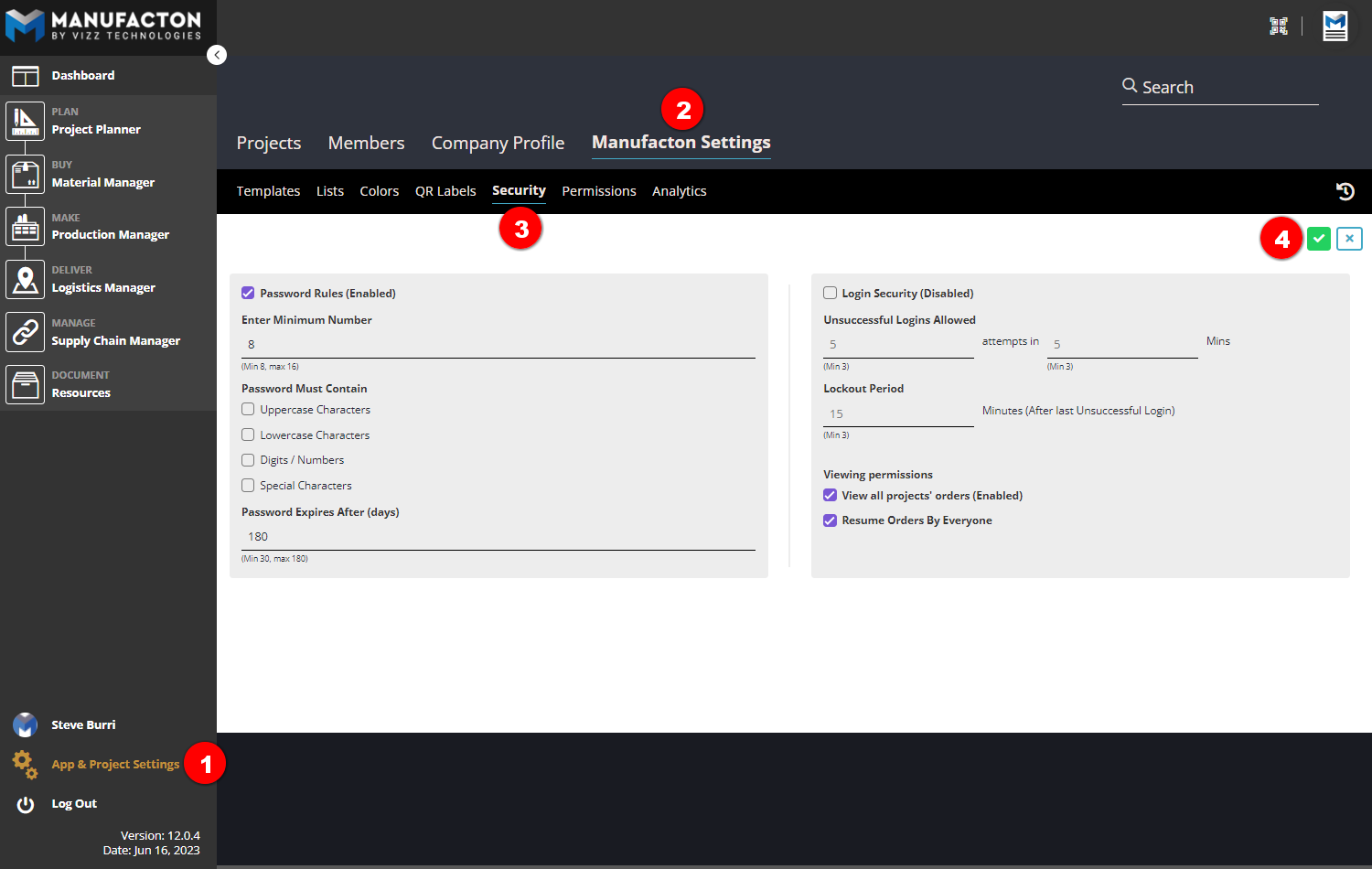Check the Special Characters option

coord(248,486)
